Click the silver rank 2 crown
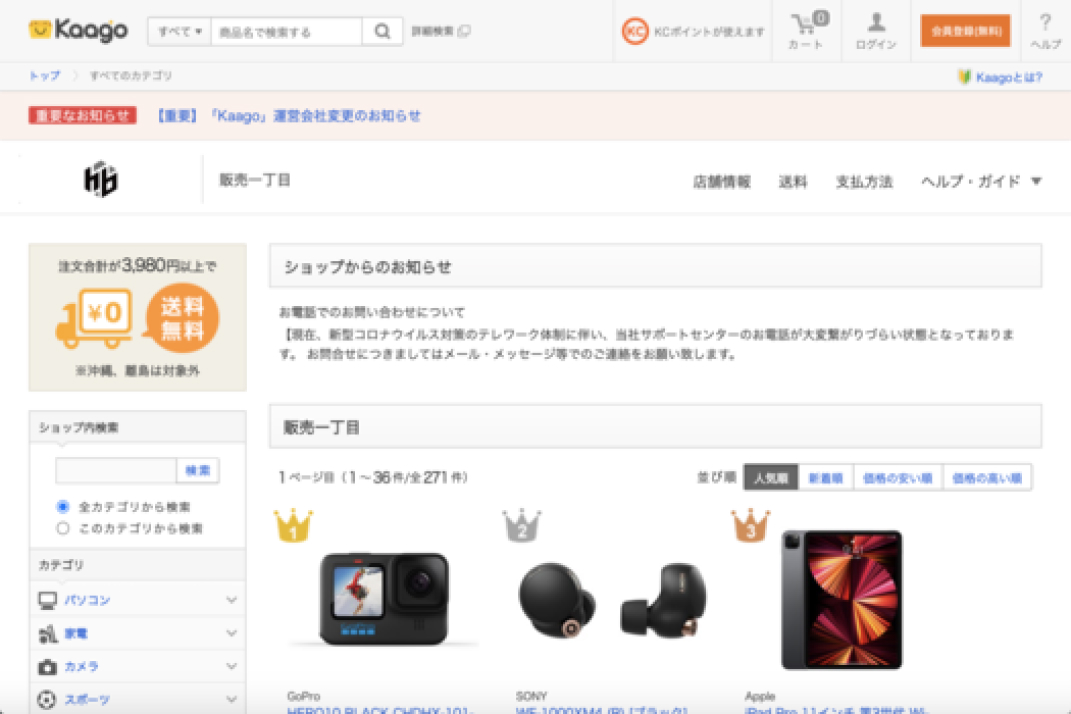This screenshot has width=1071, height=714. (522, 525)
